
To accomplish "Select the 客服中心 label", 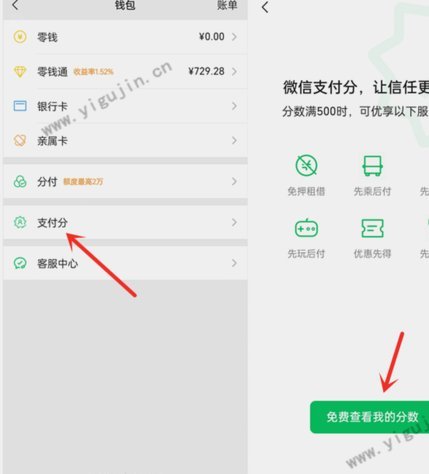I will point(57,264).
